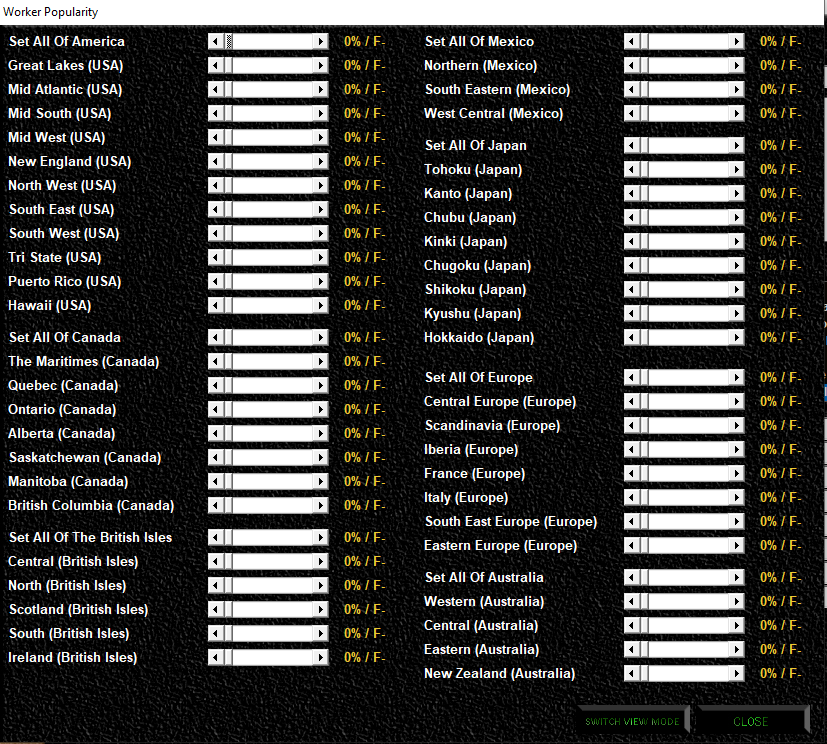Click left arrow on Quebec (Canada) slider
Image resolution: width=827 pixels, height=744 pixels.
[x=215, y=386]
